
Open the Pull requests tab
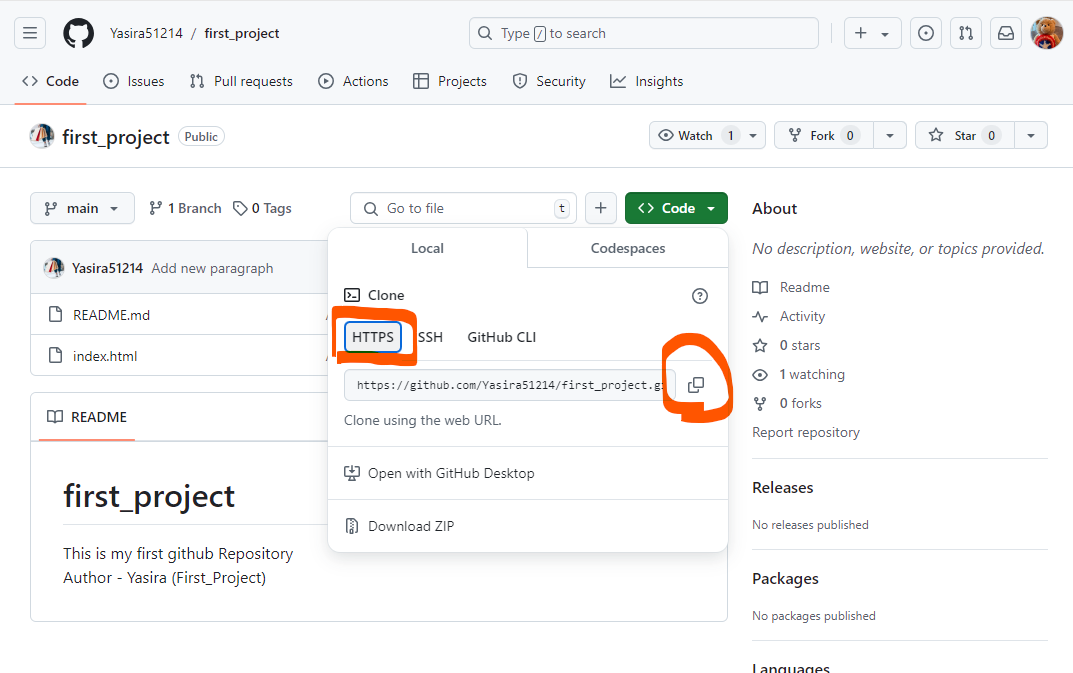(241, 81)
